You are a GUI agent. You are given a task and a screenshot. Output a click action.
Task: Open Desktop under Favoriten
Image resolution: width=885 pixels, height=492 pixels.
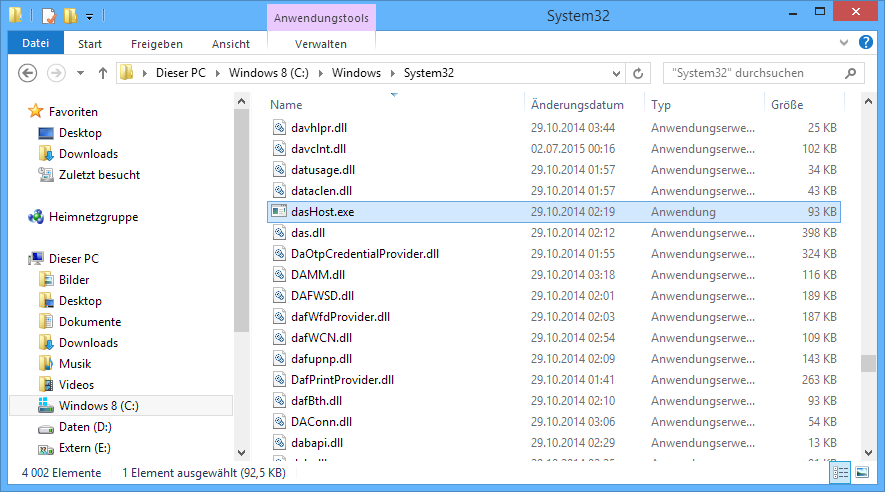pos(80,133)
